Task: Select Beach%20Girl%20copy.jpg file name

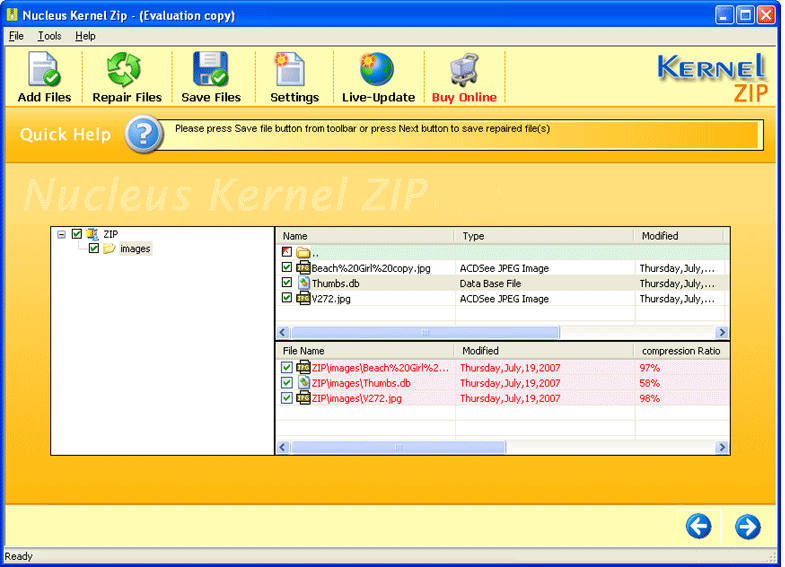Action: 371,268
